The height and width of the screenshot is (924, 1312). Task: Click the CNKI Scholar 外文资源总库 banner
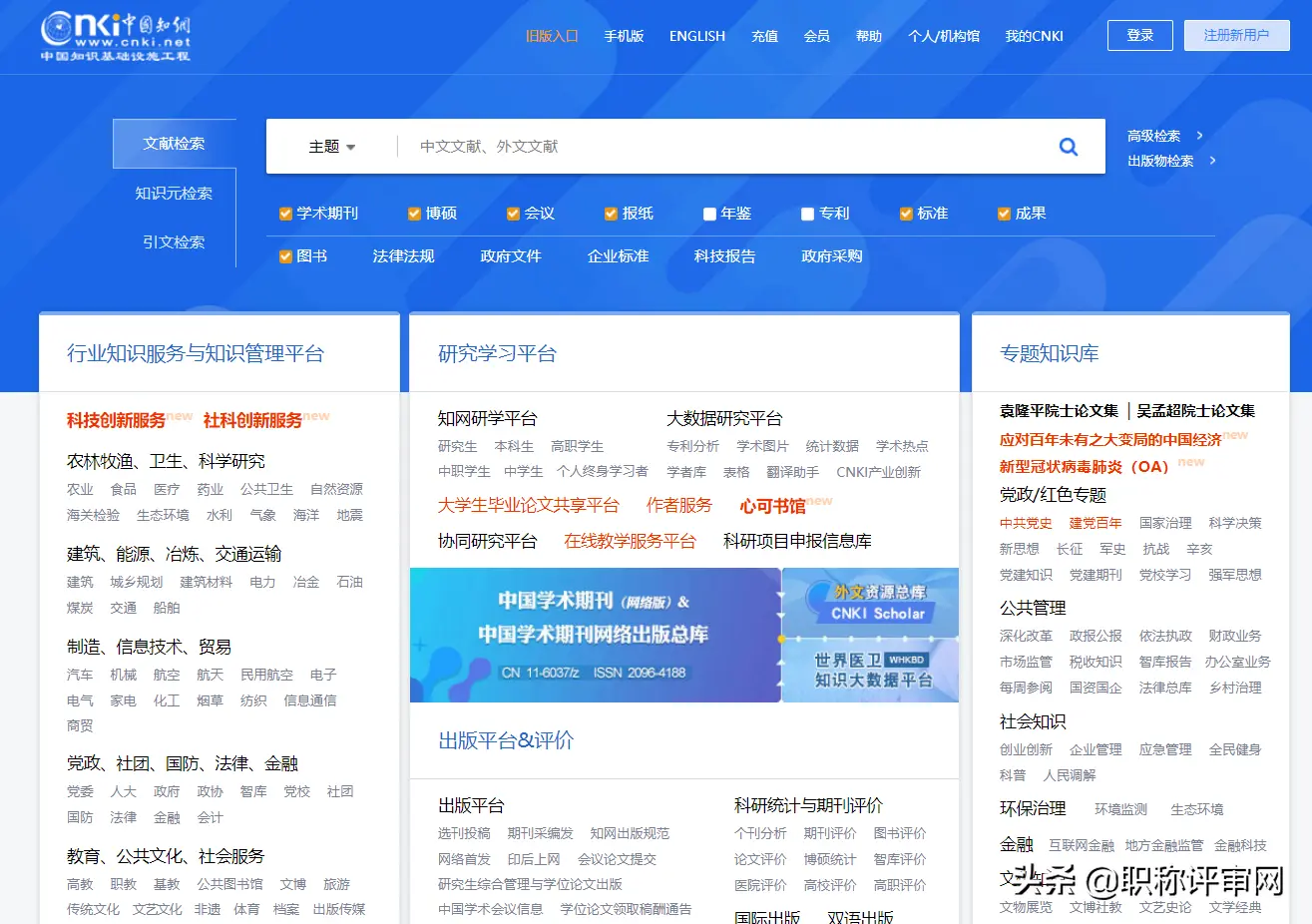(871, 602)
